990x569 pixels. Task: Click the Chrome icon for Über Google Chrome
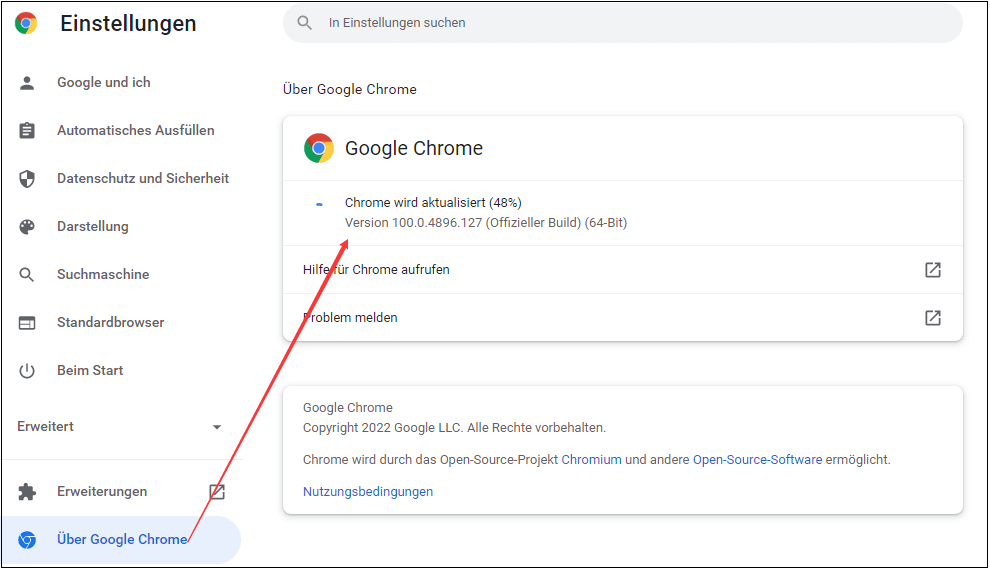(27, 540)
